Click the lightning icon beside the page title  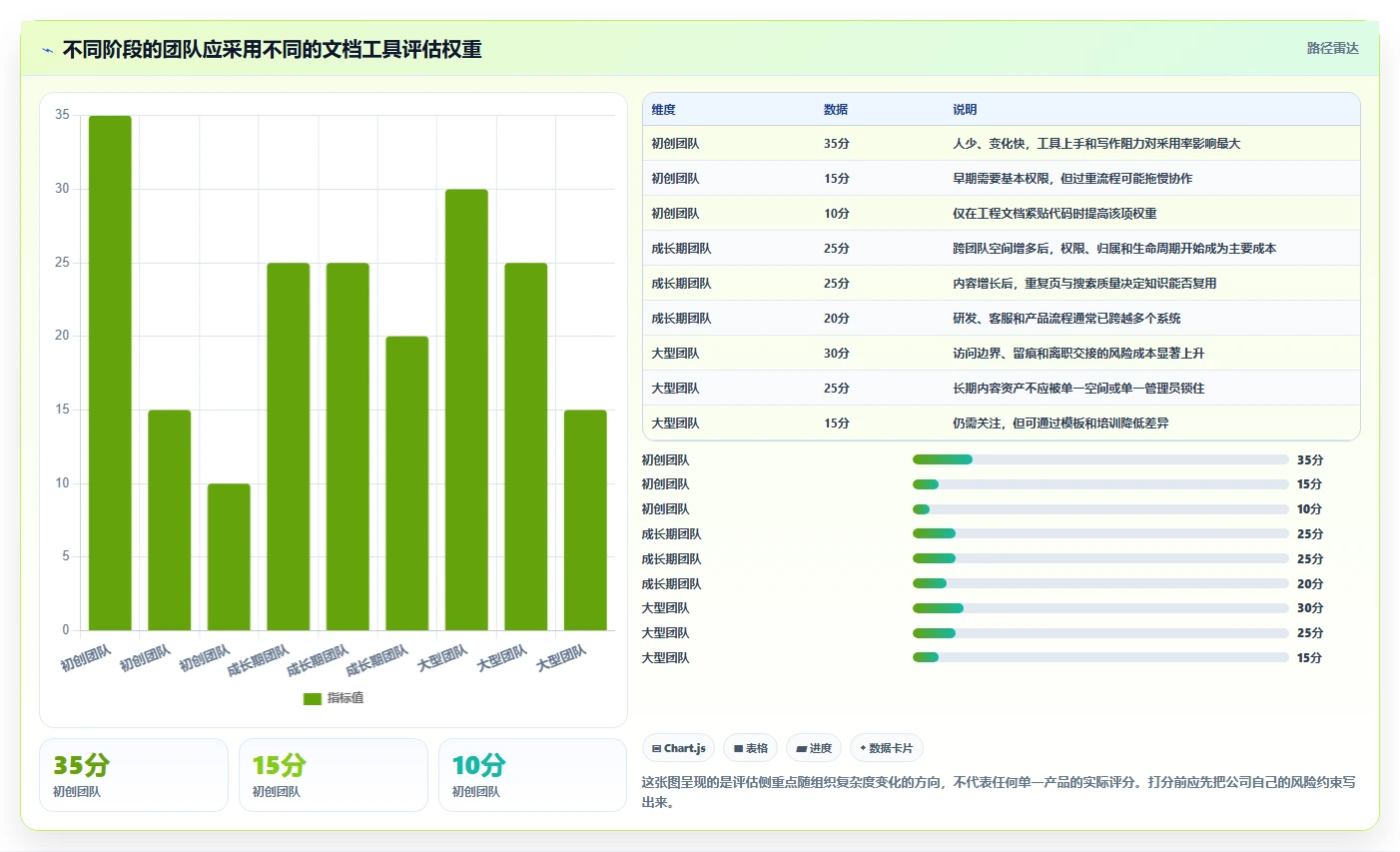pos(47,50)
